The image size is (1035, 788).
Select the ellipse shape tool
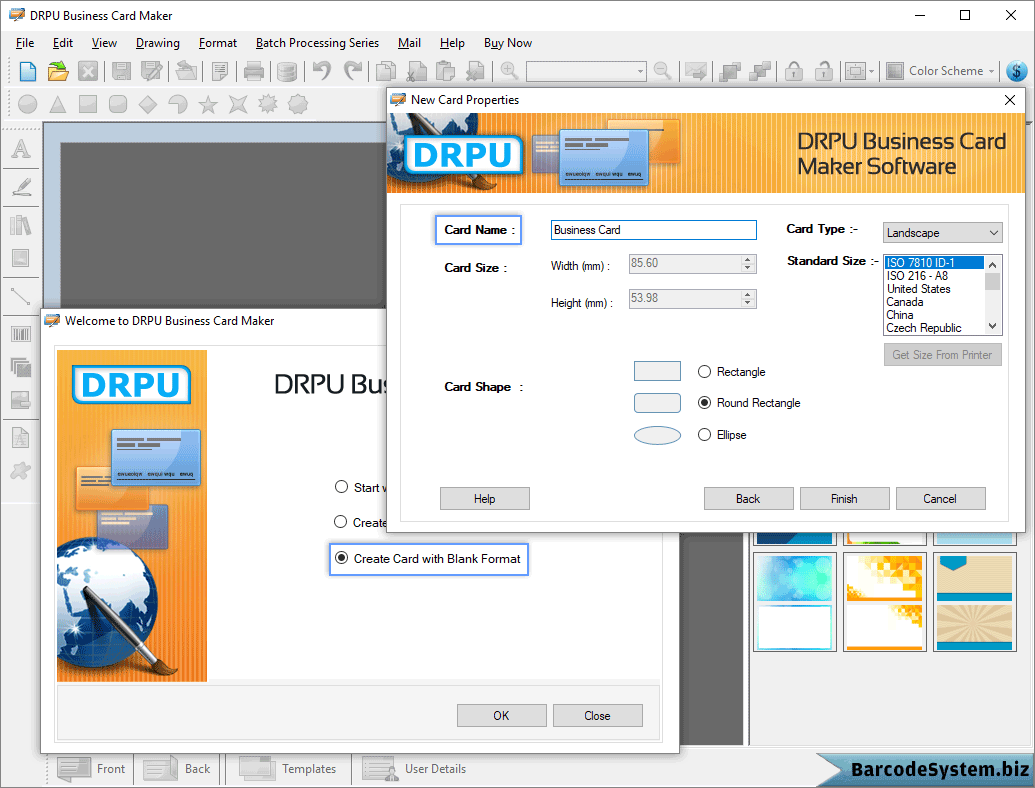[28, 104]
